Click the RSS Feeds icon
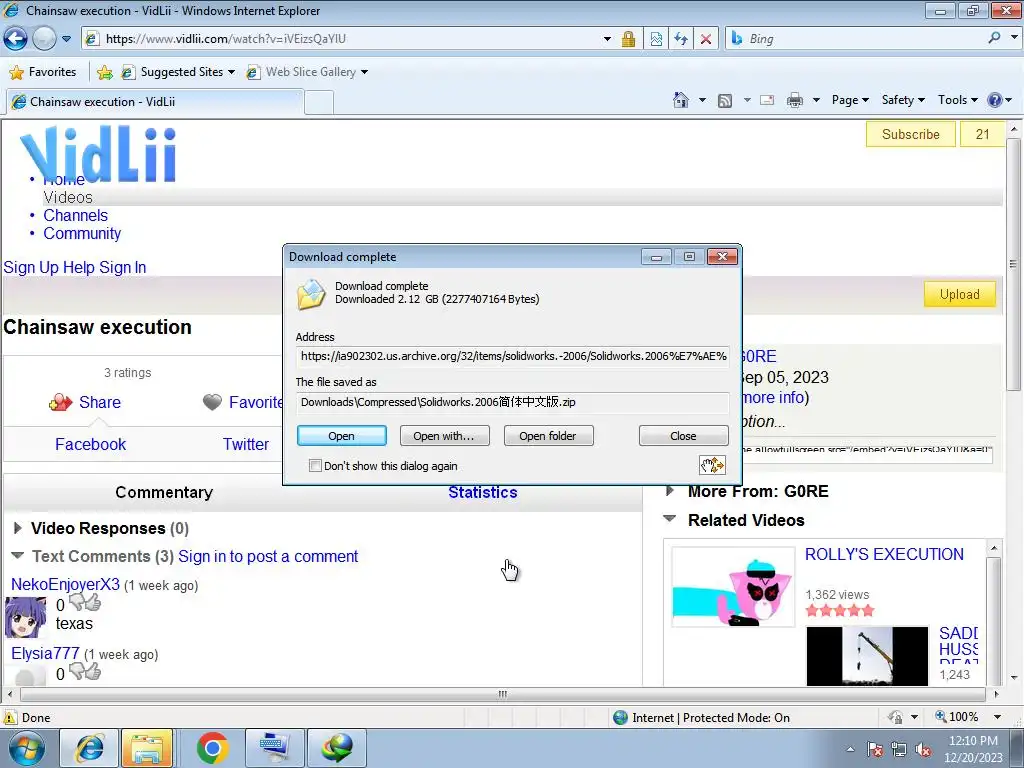 pos(725,101)
